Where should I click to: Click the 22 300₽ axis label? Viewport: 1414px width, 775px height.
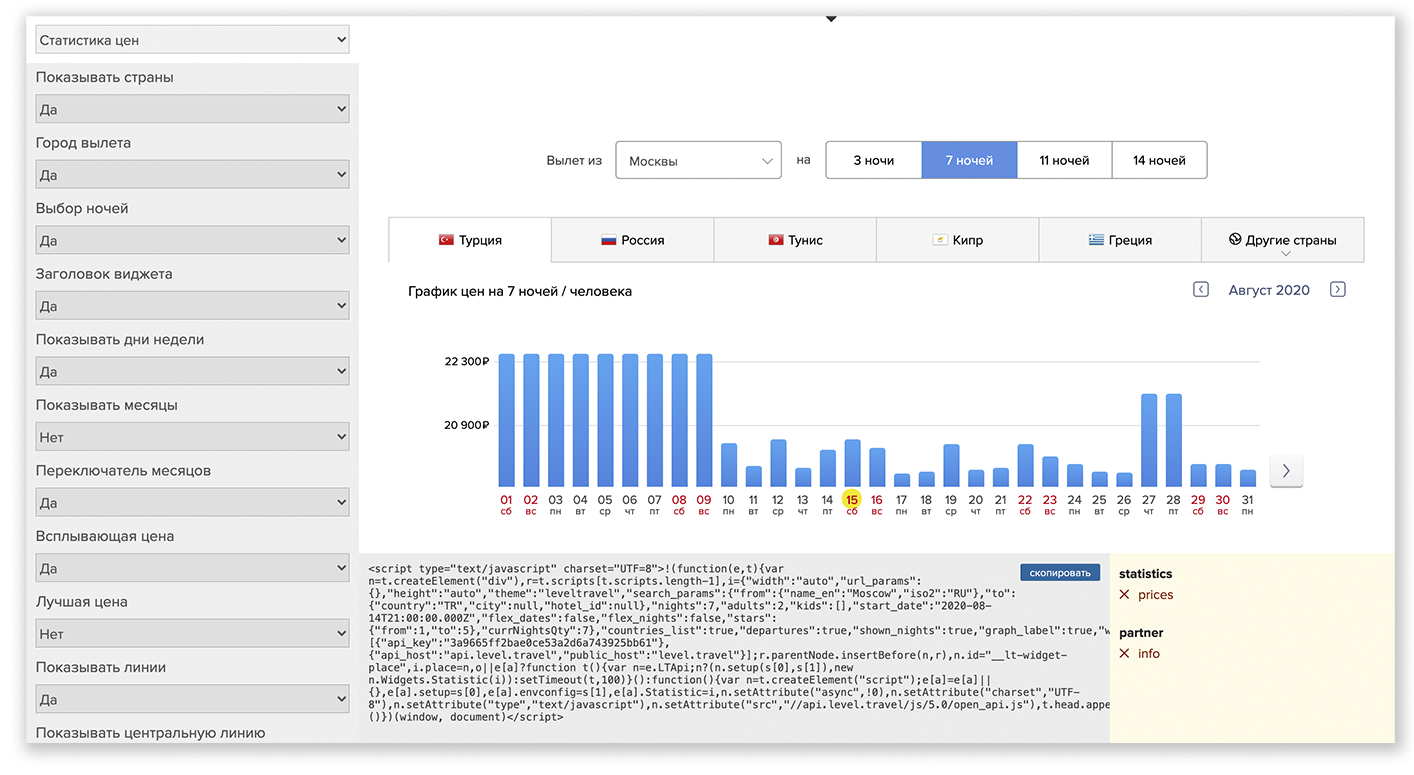466,361
